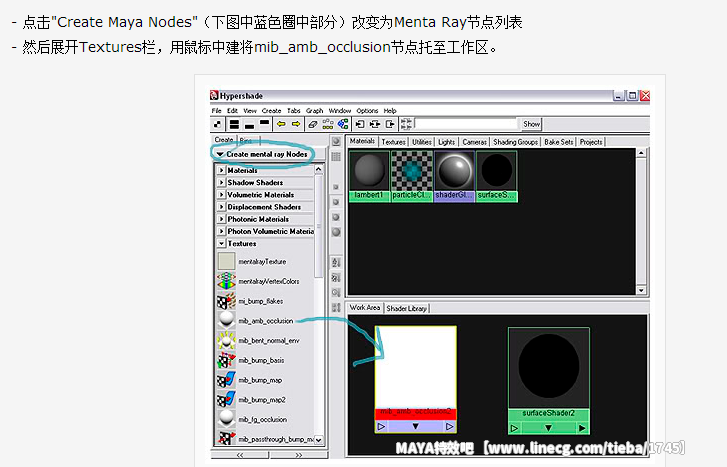Open mib_amb_occlusion2 node center down-arrow menu
Viewport: 727px width, 467px height.
click(415, 426)
